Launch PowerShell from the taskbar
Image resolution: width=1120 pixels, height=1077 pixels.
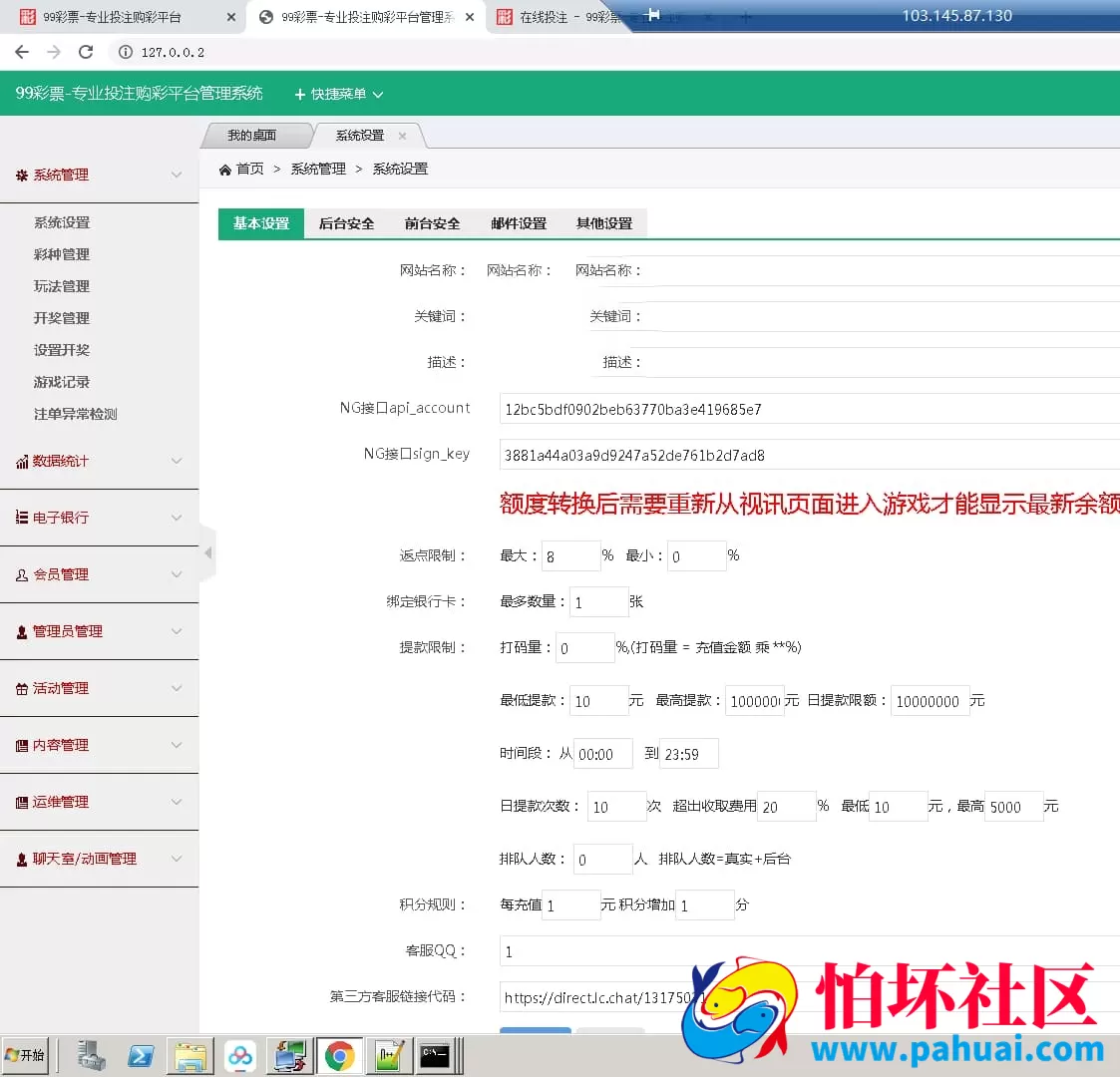pyautogui.click(x=141, y=1055)
